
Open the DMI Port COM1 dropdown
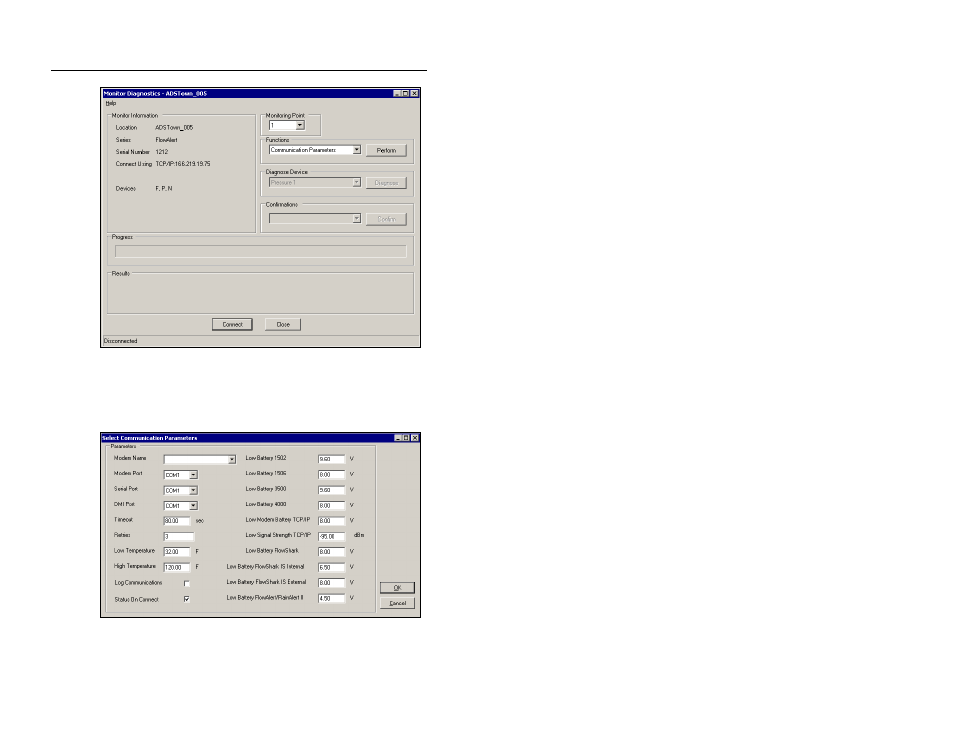click(x=193, y=506)
